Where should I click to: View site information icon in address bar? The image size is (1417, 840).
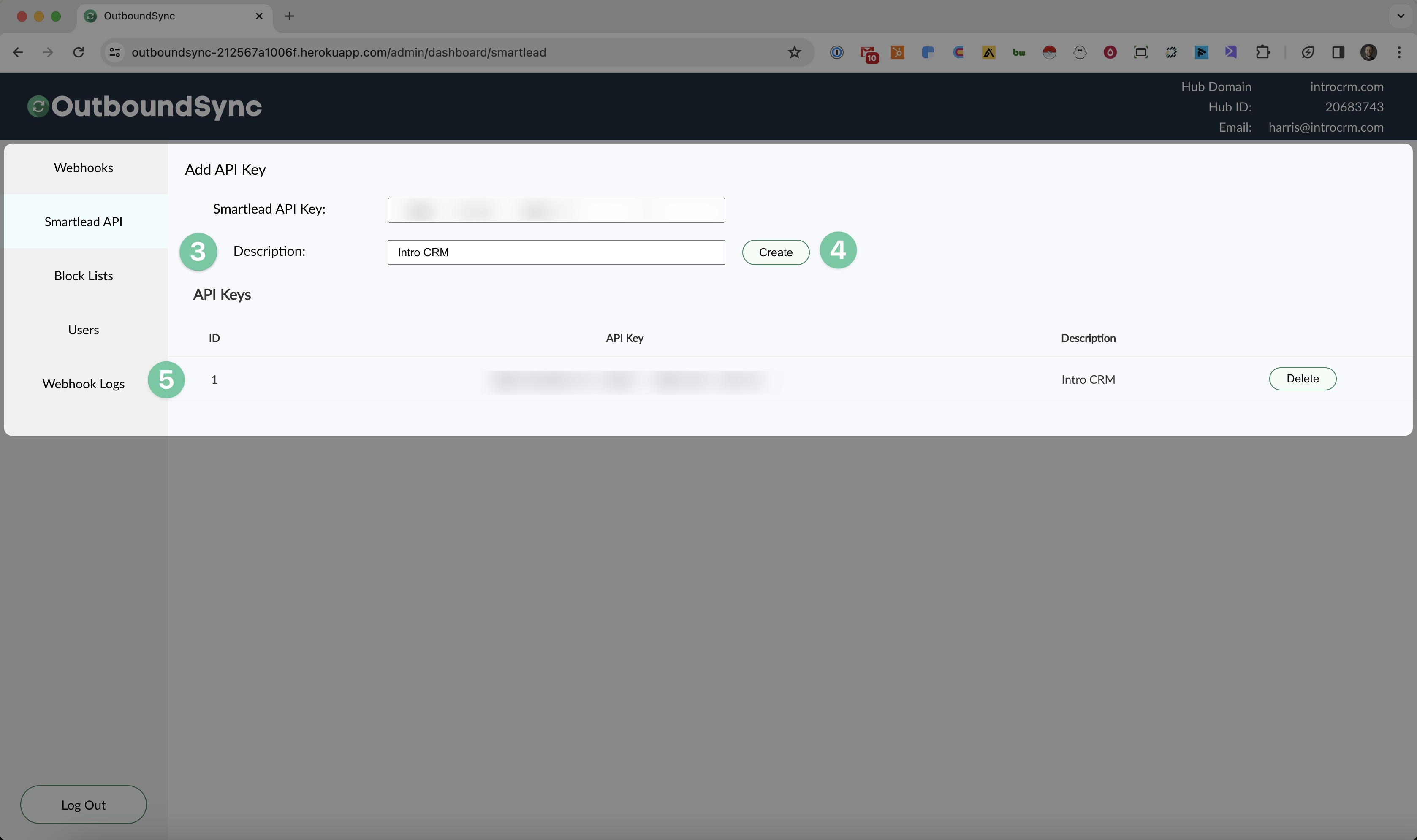point(115,52)
